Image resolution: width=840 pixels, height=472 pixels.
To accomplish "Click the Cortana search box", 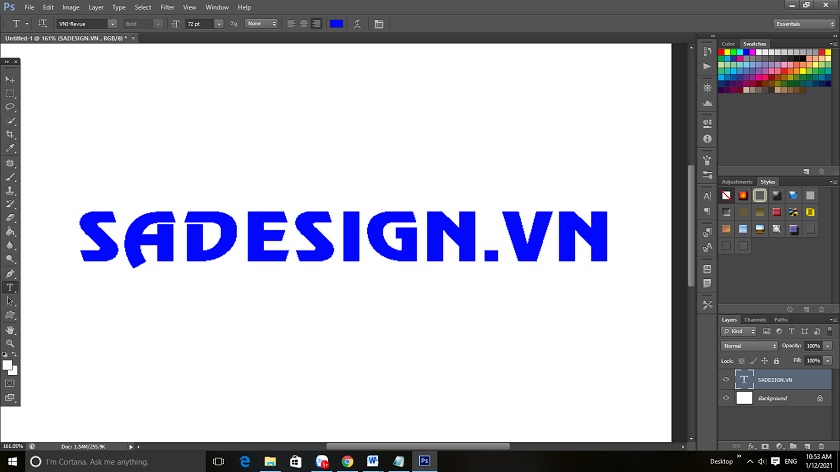I will point(115,461).
